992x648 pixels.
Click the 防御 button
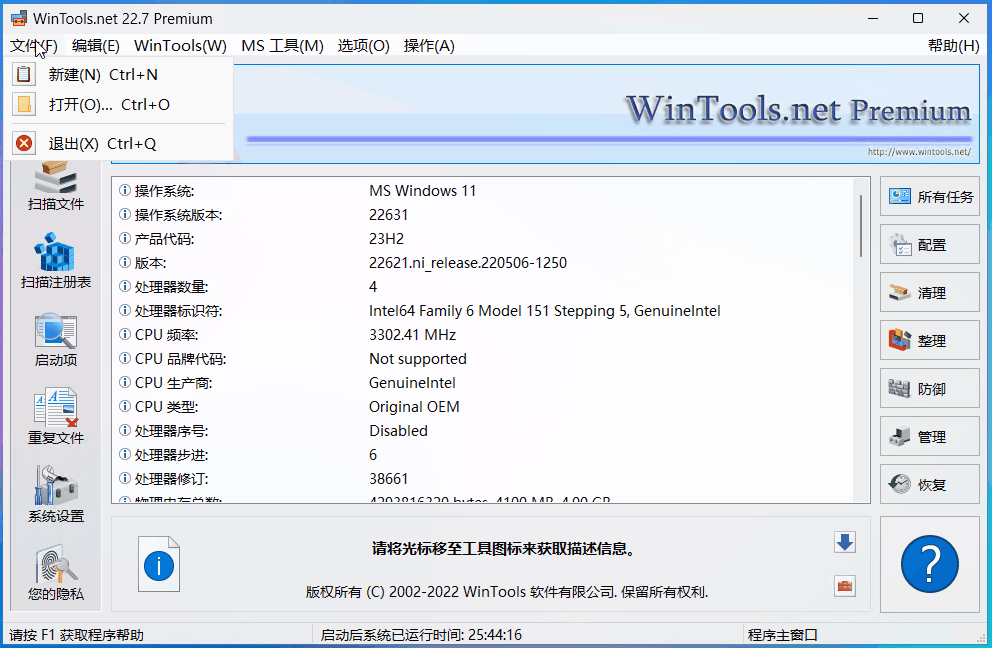tap(929, 389)
